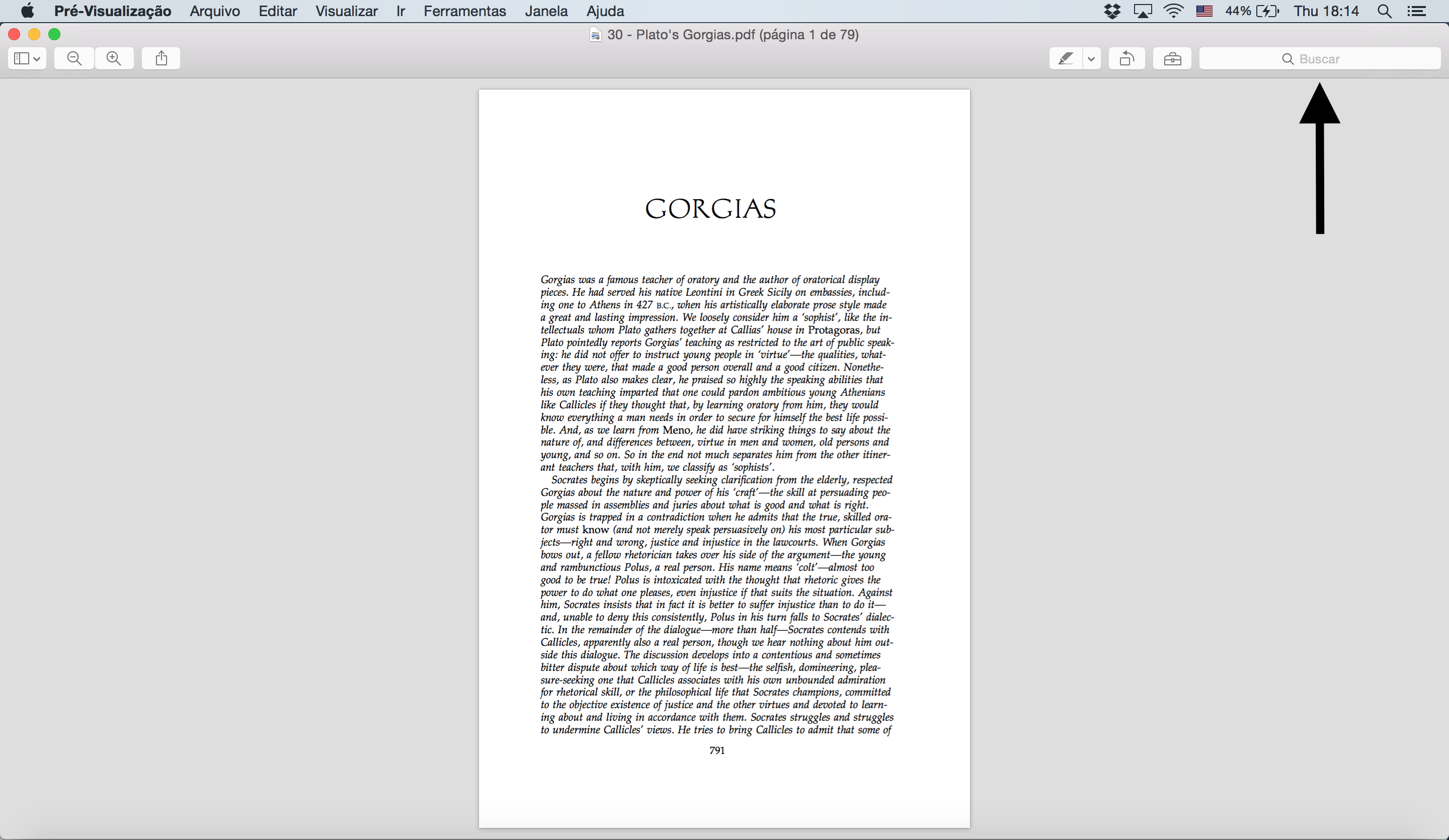Rotate the page with the rotate icon

[x=1127, y=58]
